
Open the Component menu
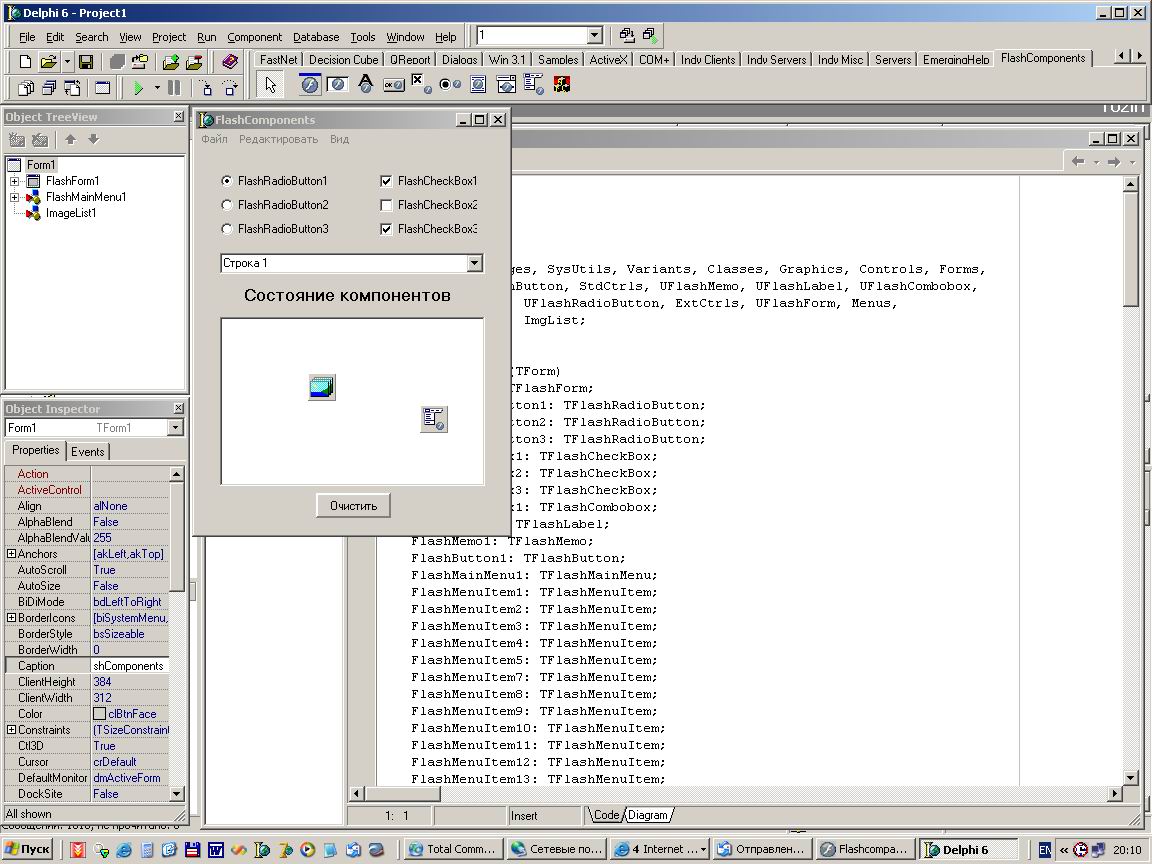pos(254,37)
